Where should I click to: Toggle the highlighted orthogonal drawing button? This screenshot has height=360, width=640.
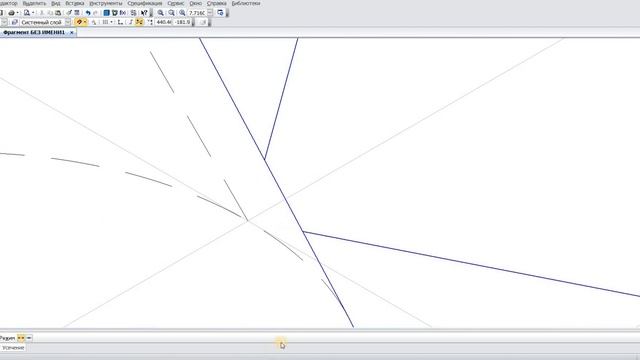tap(140, 22)
